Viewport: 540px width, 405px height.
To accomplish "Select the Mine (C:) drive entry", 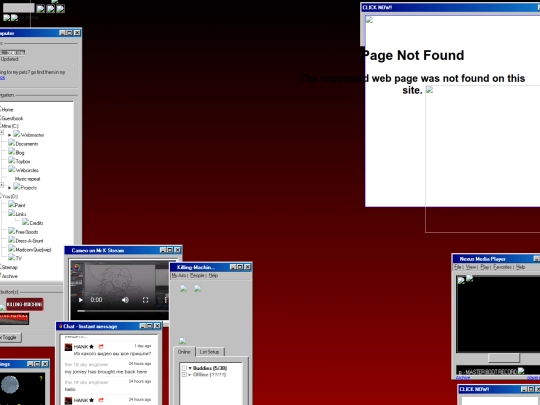I will tap(9, 126).
